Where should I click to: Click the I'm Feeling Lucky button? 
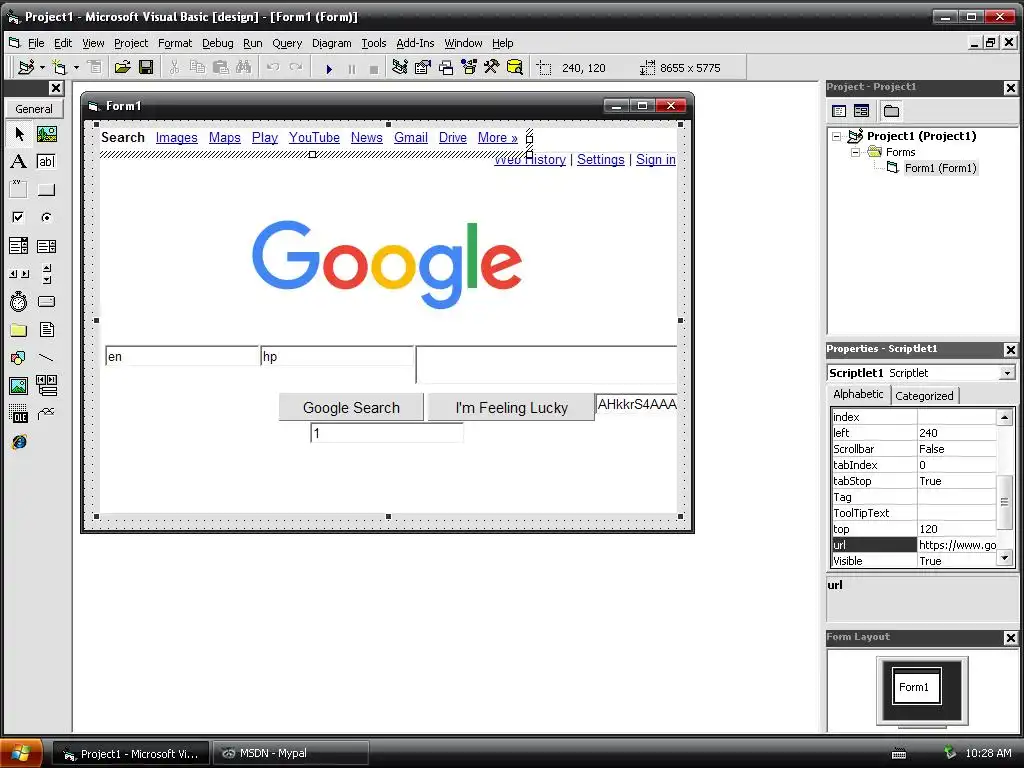[511, 408]
